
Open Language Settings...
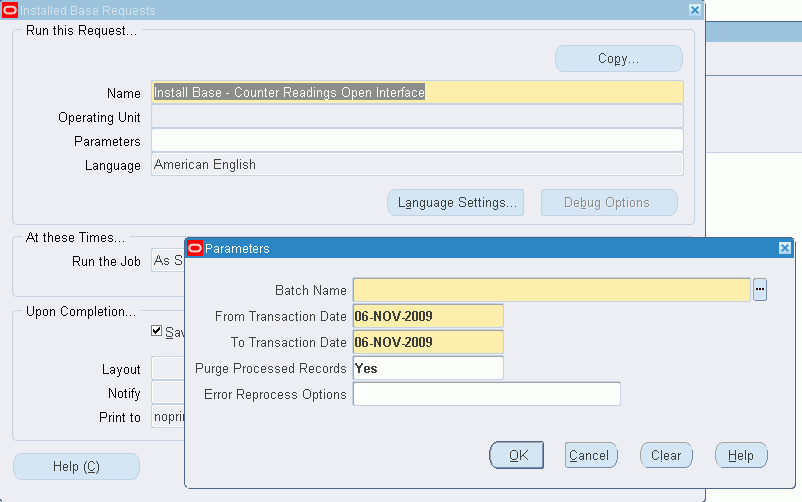coord(456,203)
